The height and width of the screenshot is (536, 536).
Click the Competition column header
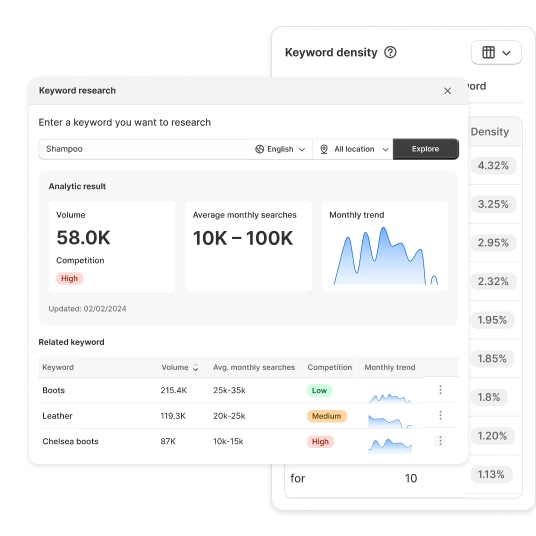pyautogui.click(x=330, y=367)
